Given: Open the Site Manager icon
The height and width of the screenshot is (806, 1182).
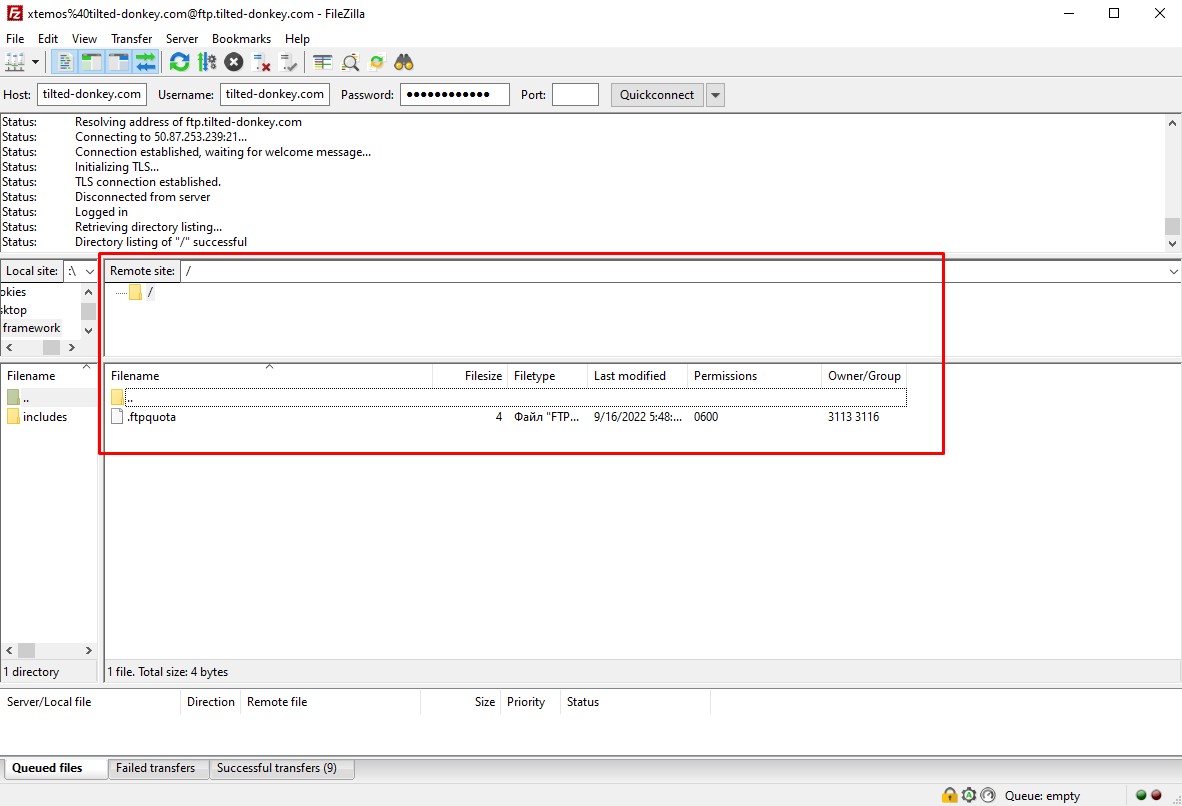Looking at the screenshot, I should coord(15,62).
